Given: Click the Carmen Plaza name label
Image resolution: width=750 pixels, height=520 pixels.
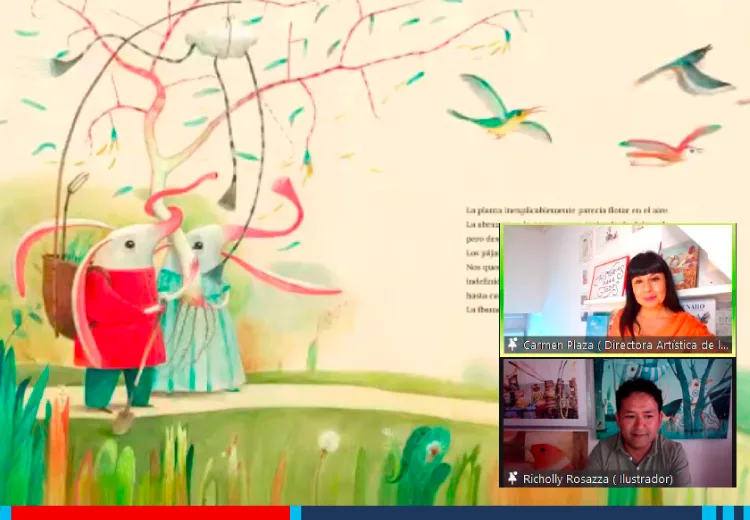Looking at the screenshot, I should [x=626, y=345].
